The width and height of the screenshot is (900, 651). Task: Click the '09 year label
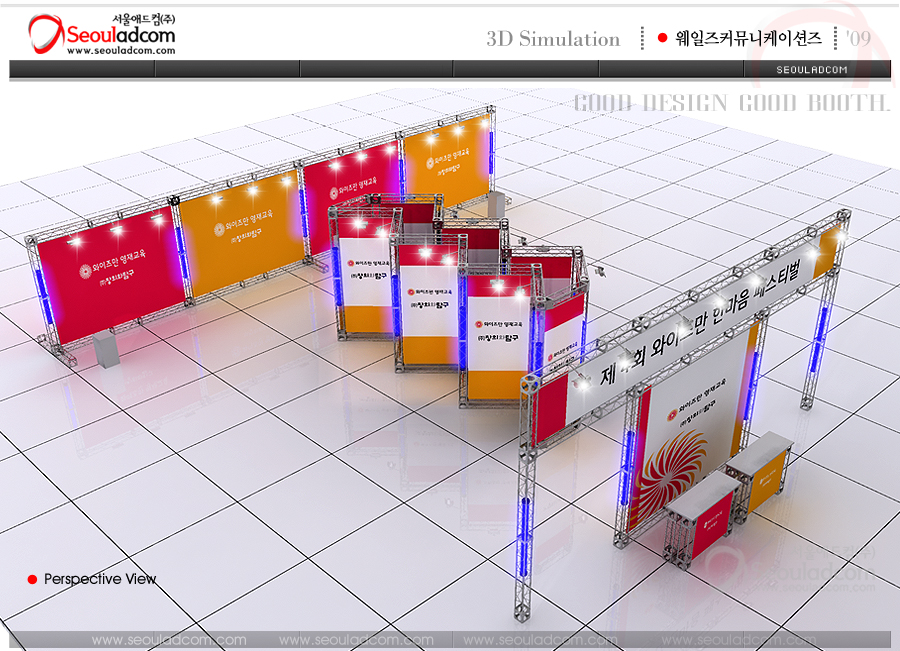[x=859, y=38]
